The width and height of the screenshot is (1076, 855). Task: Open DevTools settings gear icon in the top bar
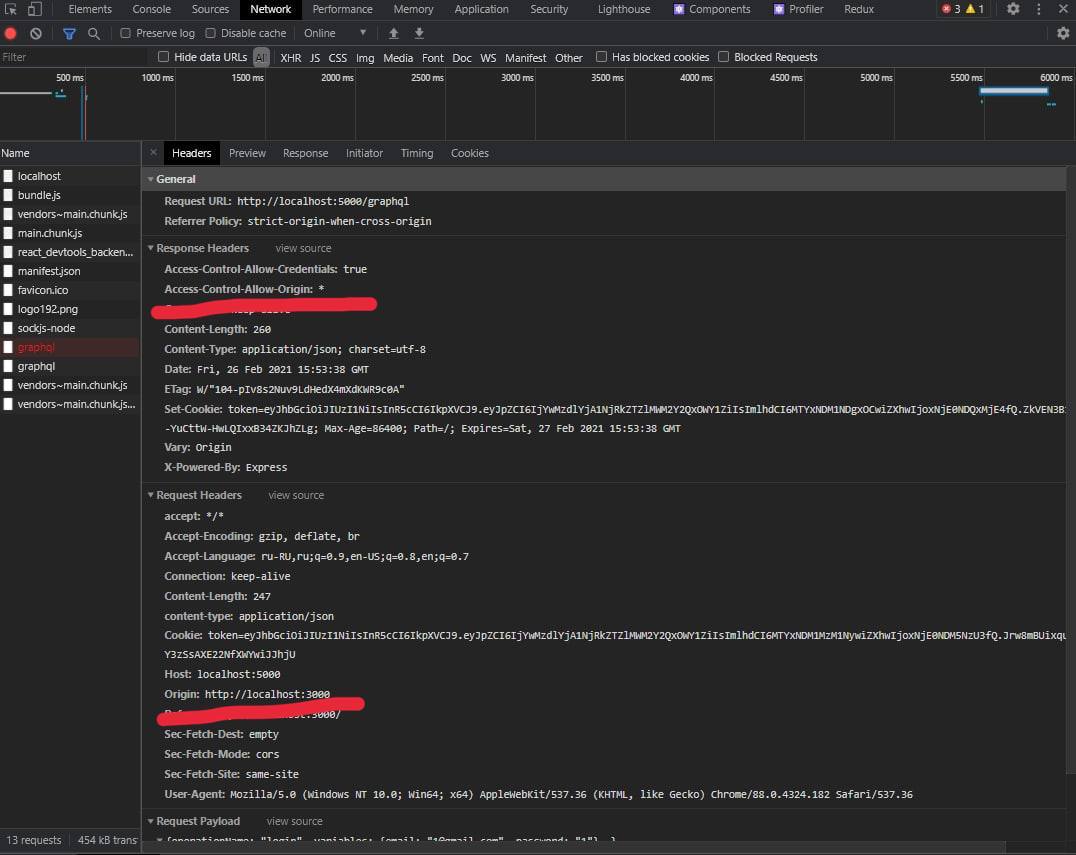pyautogui.click(x=1013, y=9)
